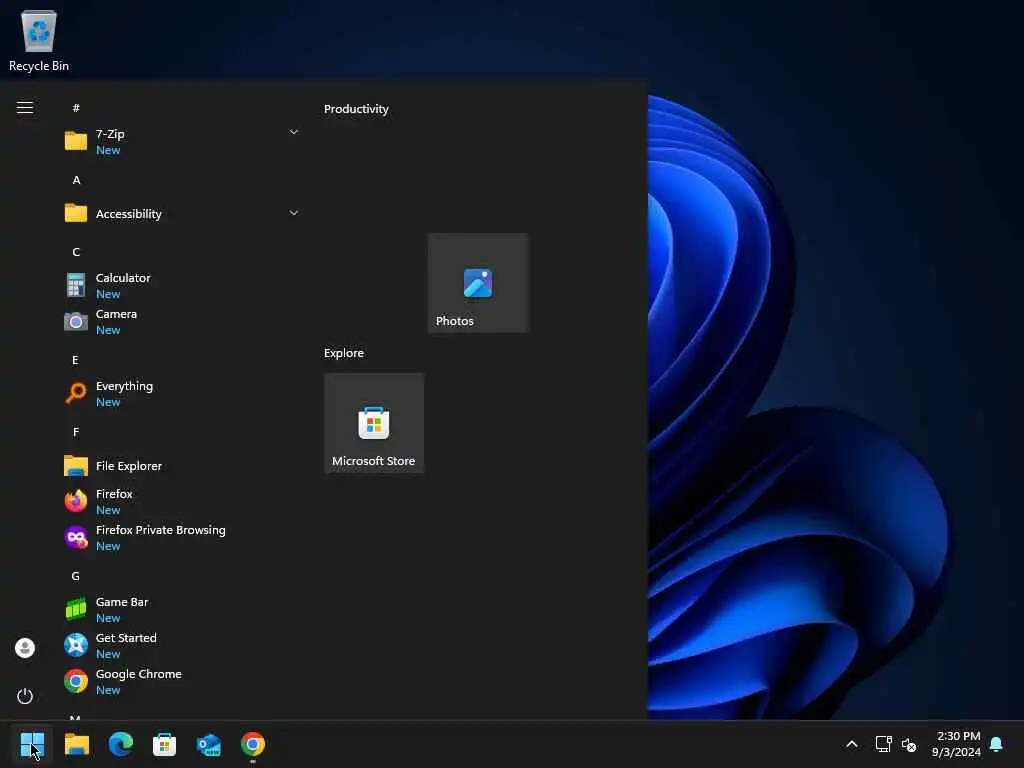Screen dimensions: 1024x768
Task: Click the Productivity group header
Action: [x=357, y=109]
